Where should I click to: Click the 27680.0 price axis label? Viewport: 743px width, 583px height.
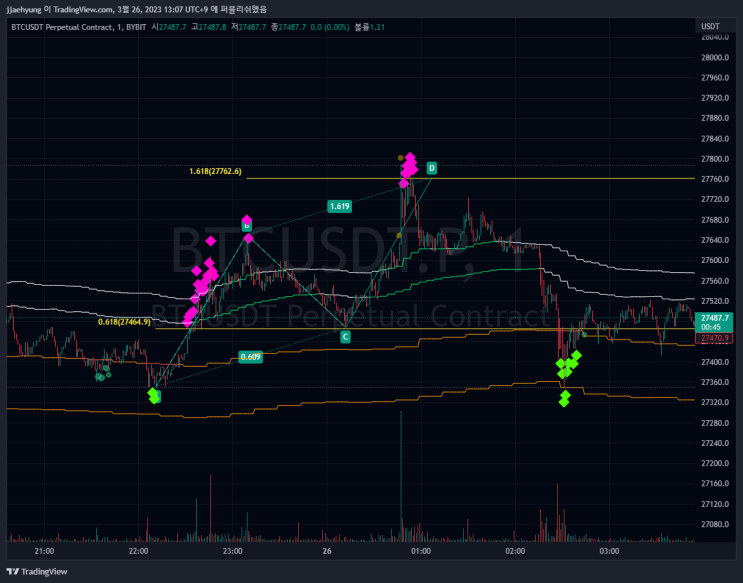pyautogui.click(x=715, y=219)
